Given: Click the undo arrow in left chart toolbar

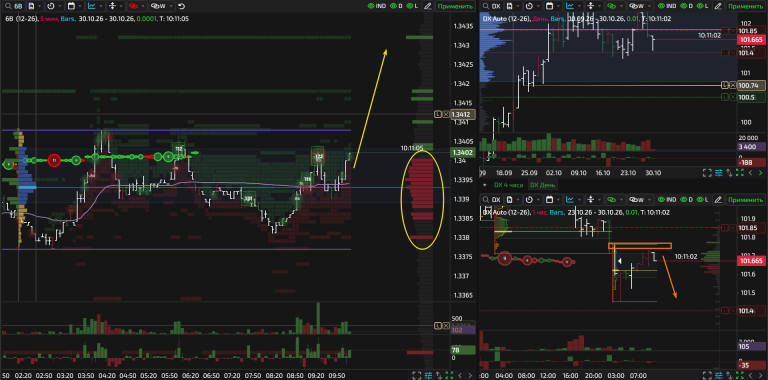Looking at the screenshot, I should point(182,6).
